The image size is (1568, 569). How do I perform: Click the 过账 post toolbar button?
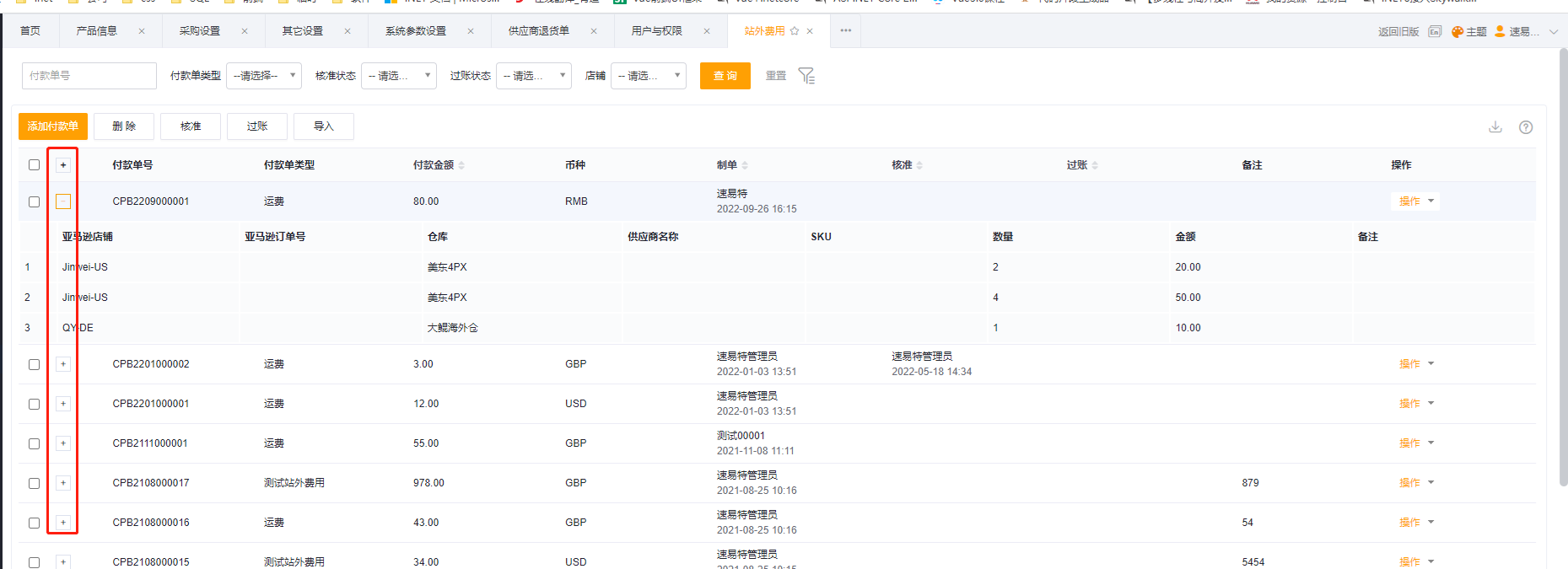pyautogui.click(x=257, y=126)
